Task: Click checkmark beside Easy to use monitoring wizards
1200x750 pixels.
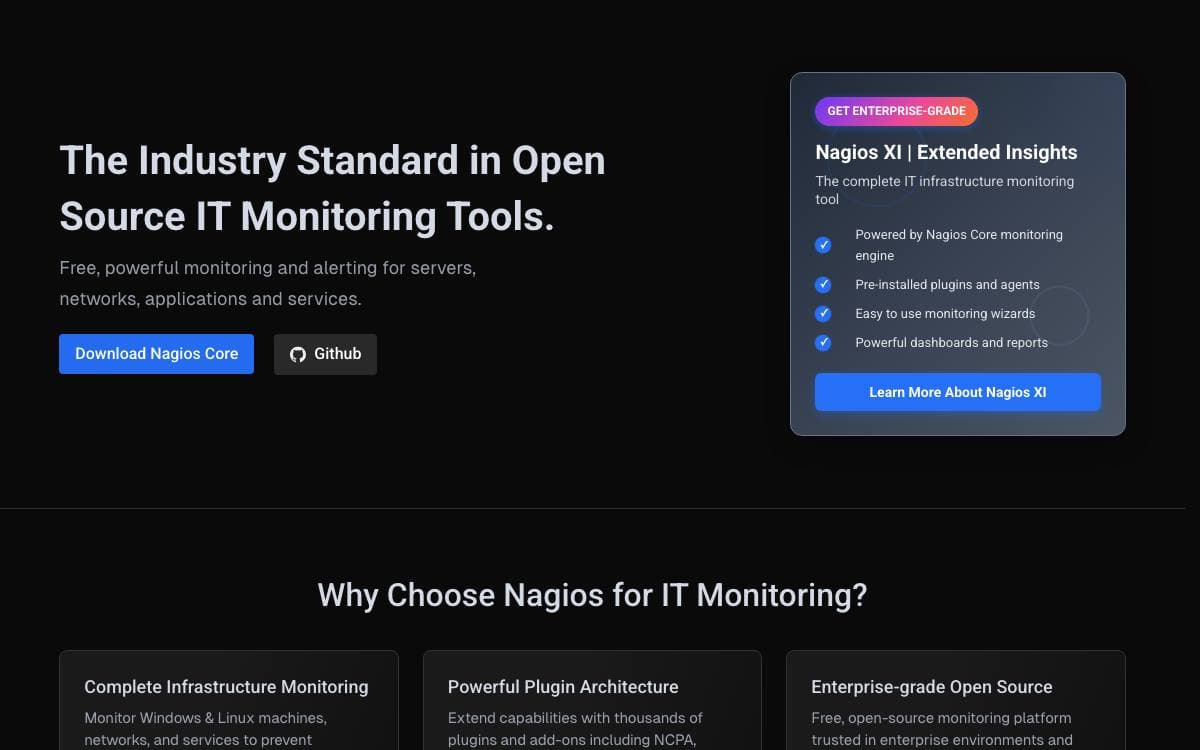Action: (x=823, y=314)
